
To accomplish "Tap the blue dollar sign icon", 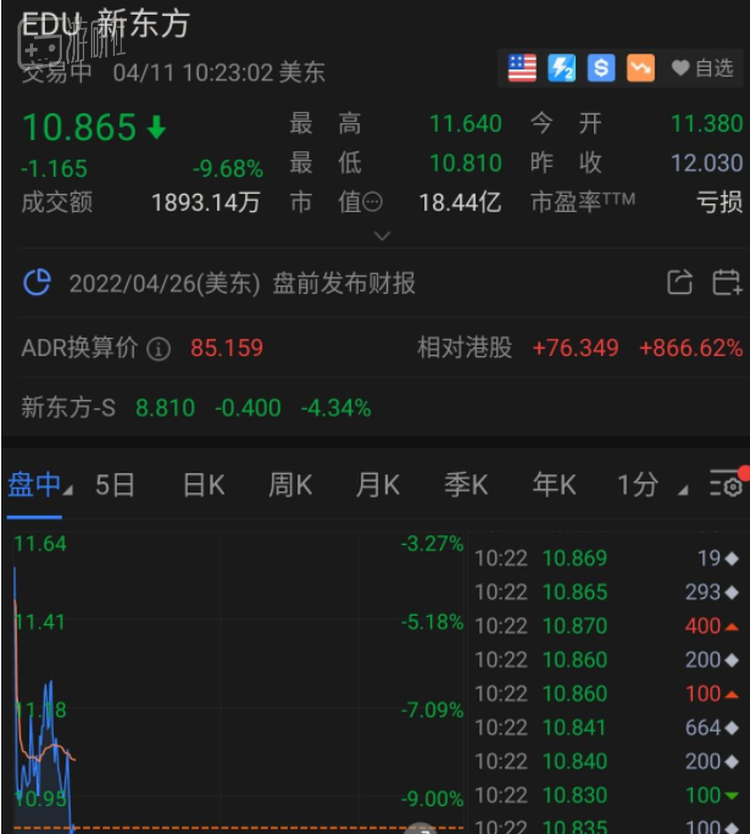I will (x=601, y=68).
